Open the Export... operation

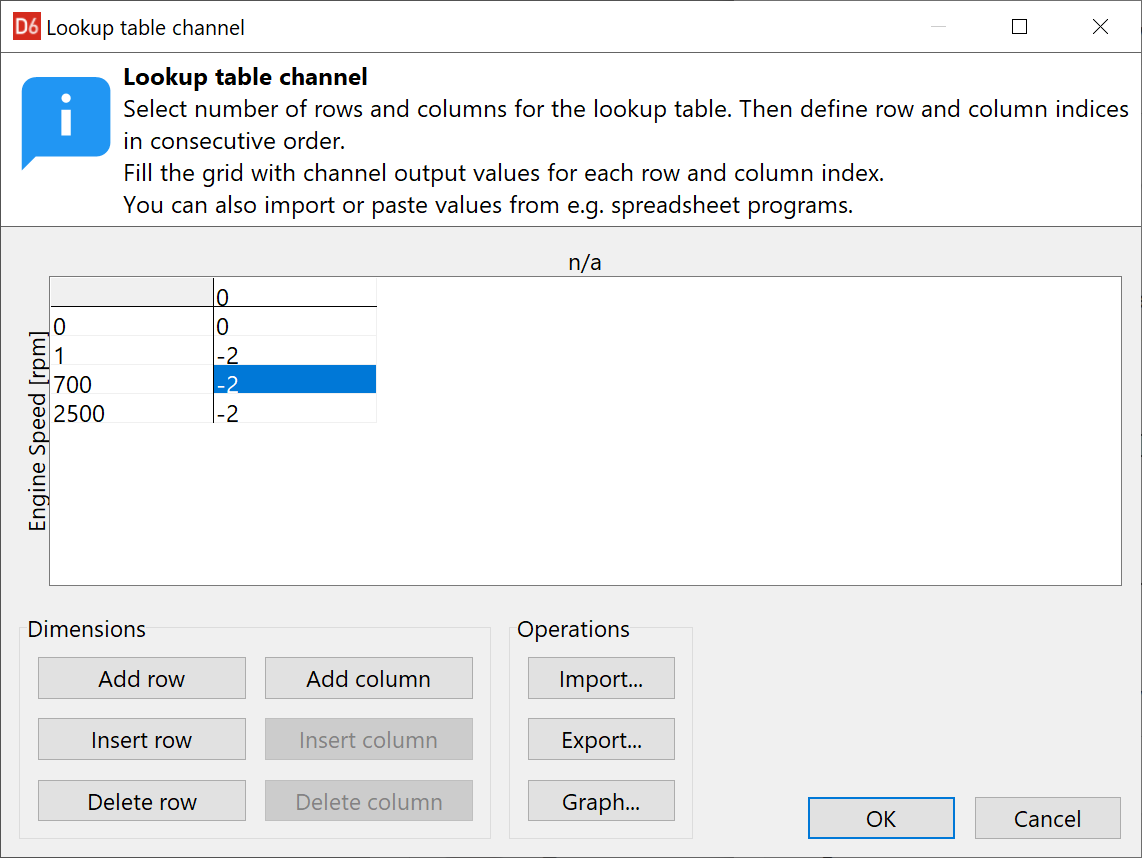(601, 739)
